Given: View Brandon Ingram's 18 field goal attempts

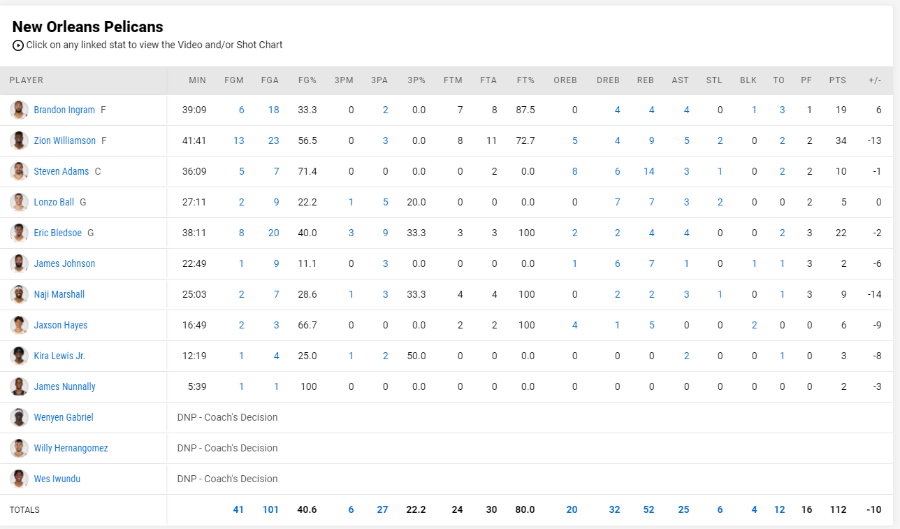Looking at the screenshot, I should point(274,110).
